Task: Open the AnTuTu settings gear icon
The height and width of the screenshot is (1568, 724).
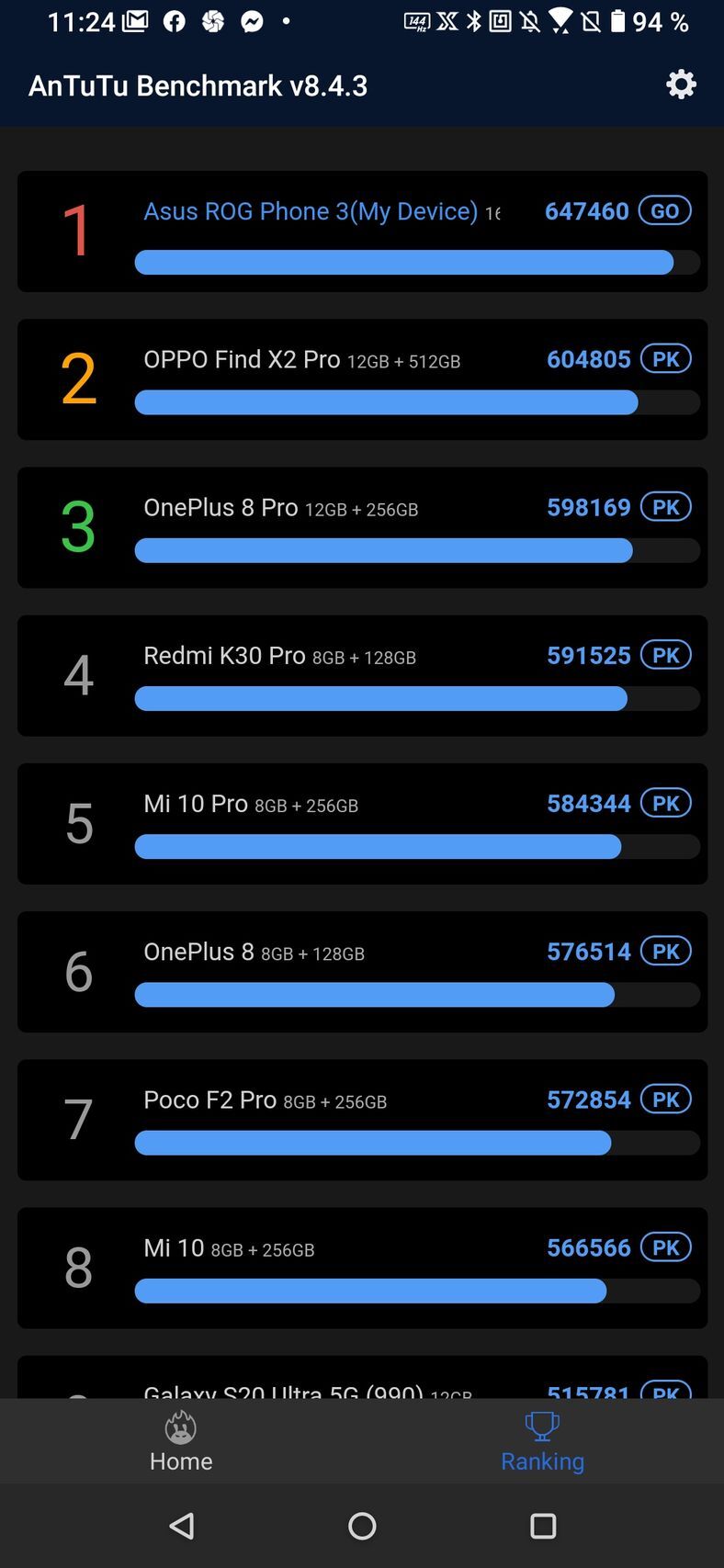Action: coord(681,85)
